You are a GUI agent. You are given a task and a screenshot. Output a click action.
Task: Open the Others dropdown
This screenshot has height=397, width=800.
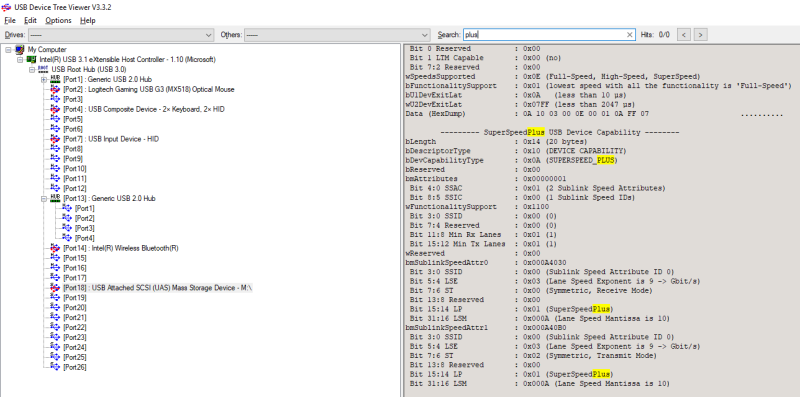click(x=337, y=35)
